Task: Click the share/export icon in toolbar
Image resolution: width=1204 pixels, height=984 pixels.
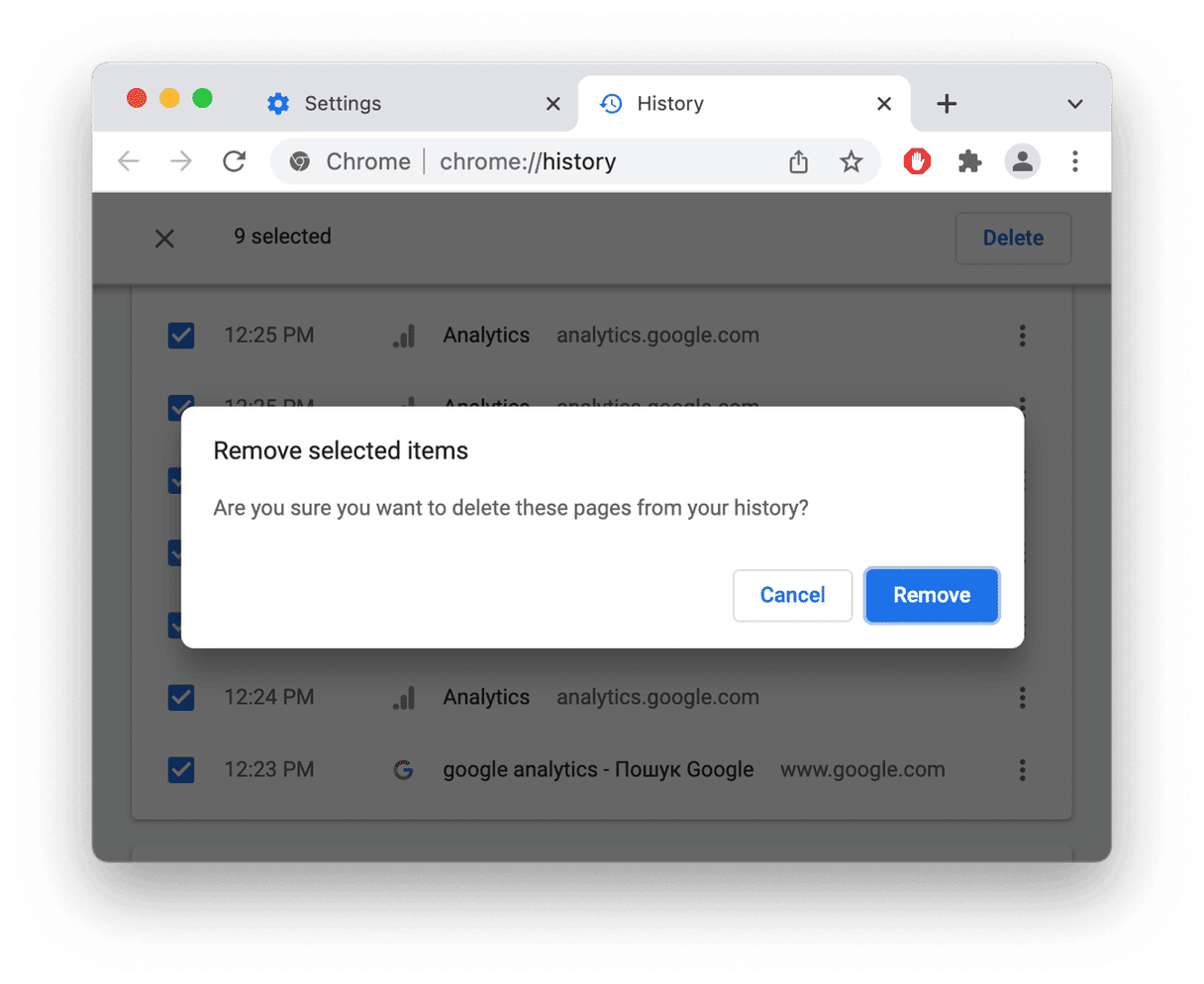Action: point(798,161)
